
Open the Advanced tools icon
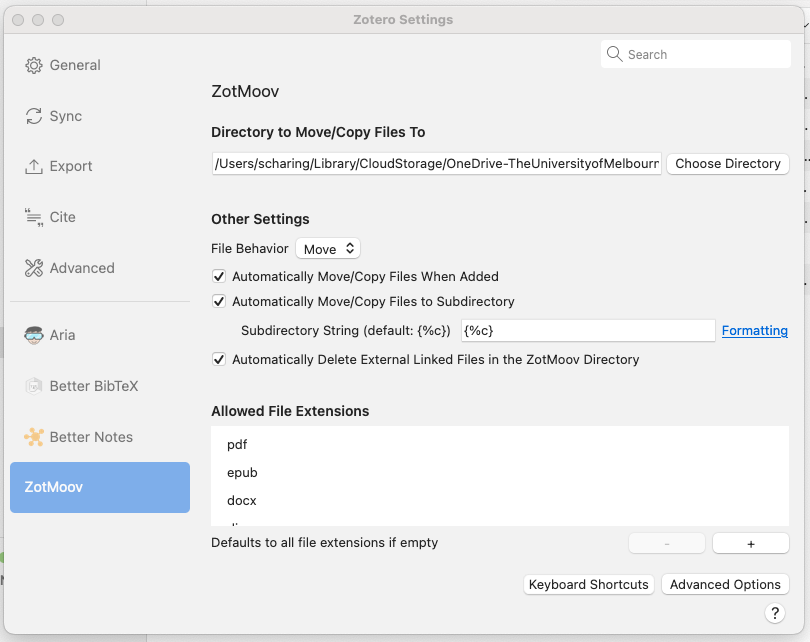[34, 268]
